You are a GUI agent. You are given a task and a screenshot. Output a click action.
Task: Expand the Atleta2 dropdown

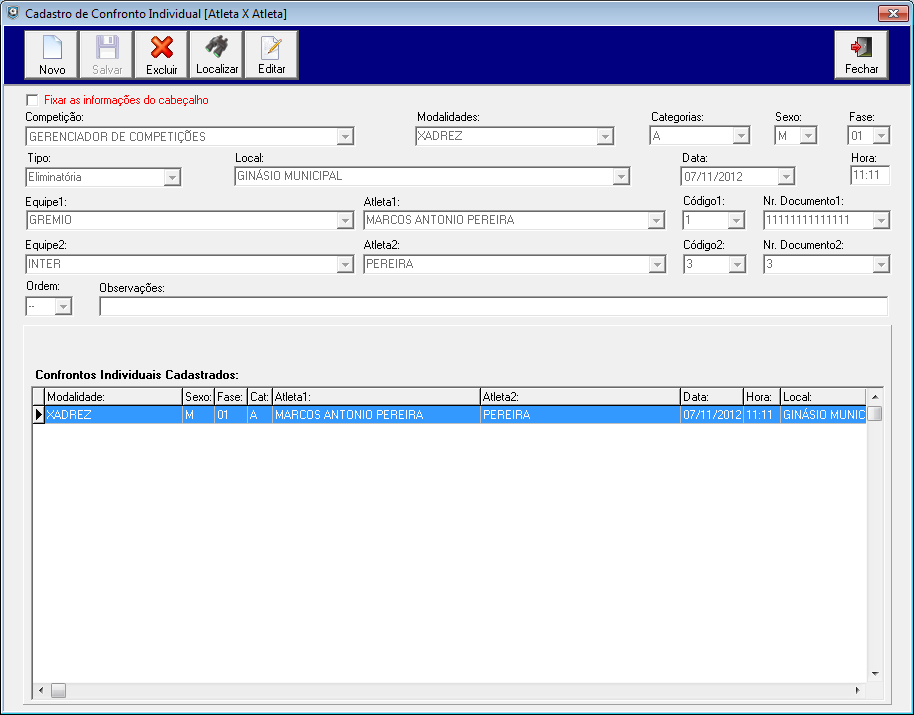point(657,265)
